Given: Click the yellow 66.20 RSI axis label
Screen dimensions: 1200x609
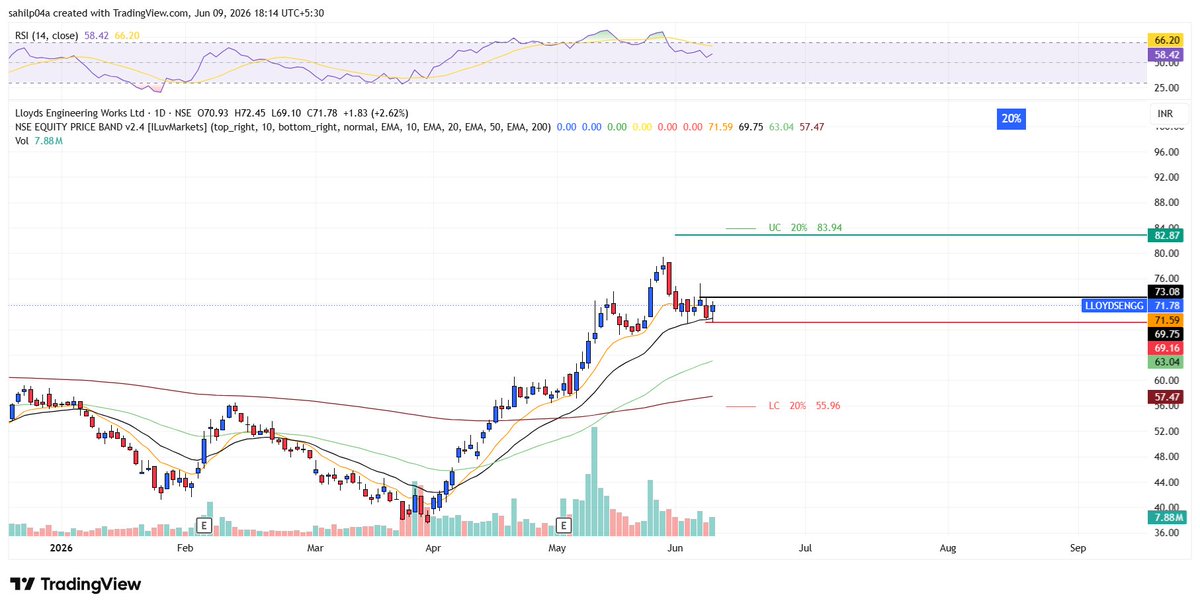Looking at the screenshot, I should [x=1167, y=41].
